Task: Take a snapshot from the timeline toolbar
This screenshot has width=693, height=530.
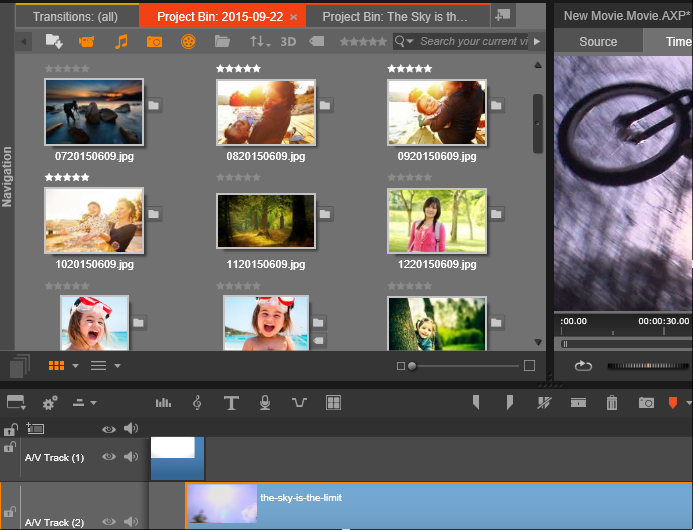Action: 646,403
